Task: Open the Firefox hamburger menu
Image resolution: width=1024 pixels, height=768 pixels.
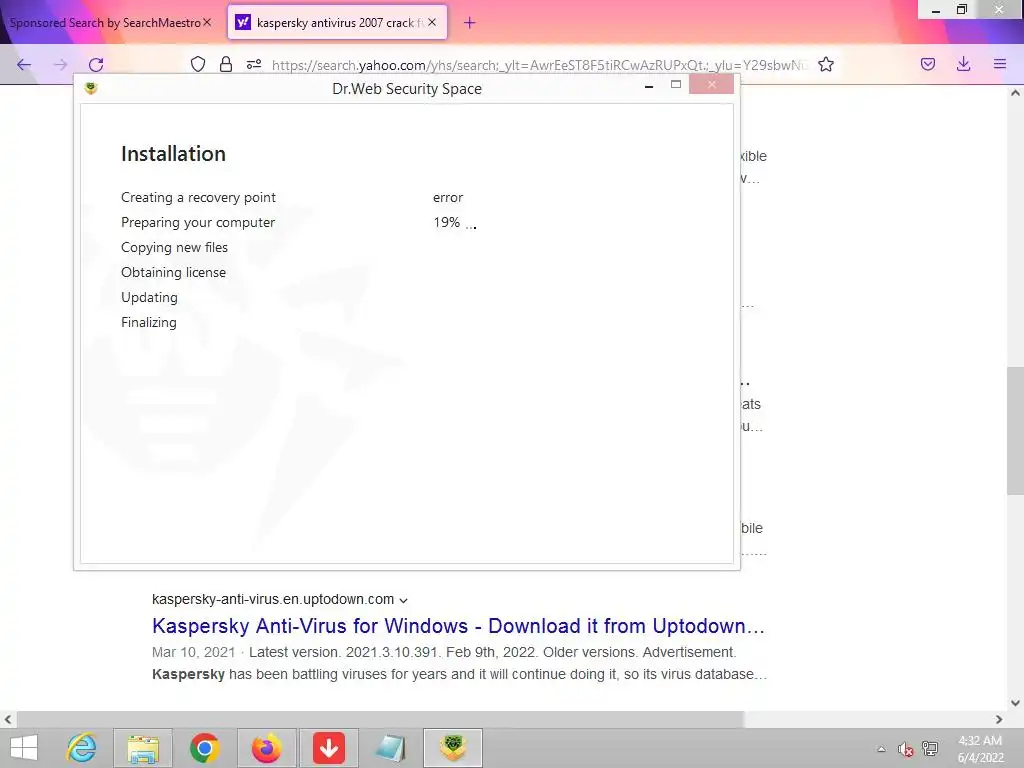Action: pyautogui.click(x=999, y=64)
